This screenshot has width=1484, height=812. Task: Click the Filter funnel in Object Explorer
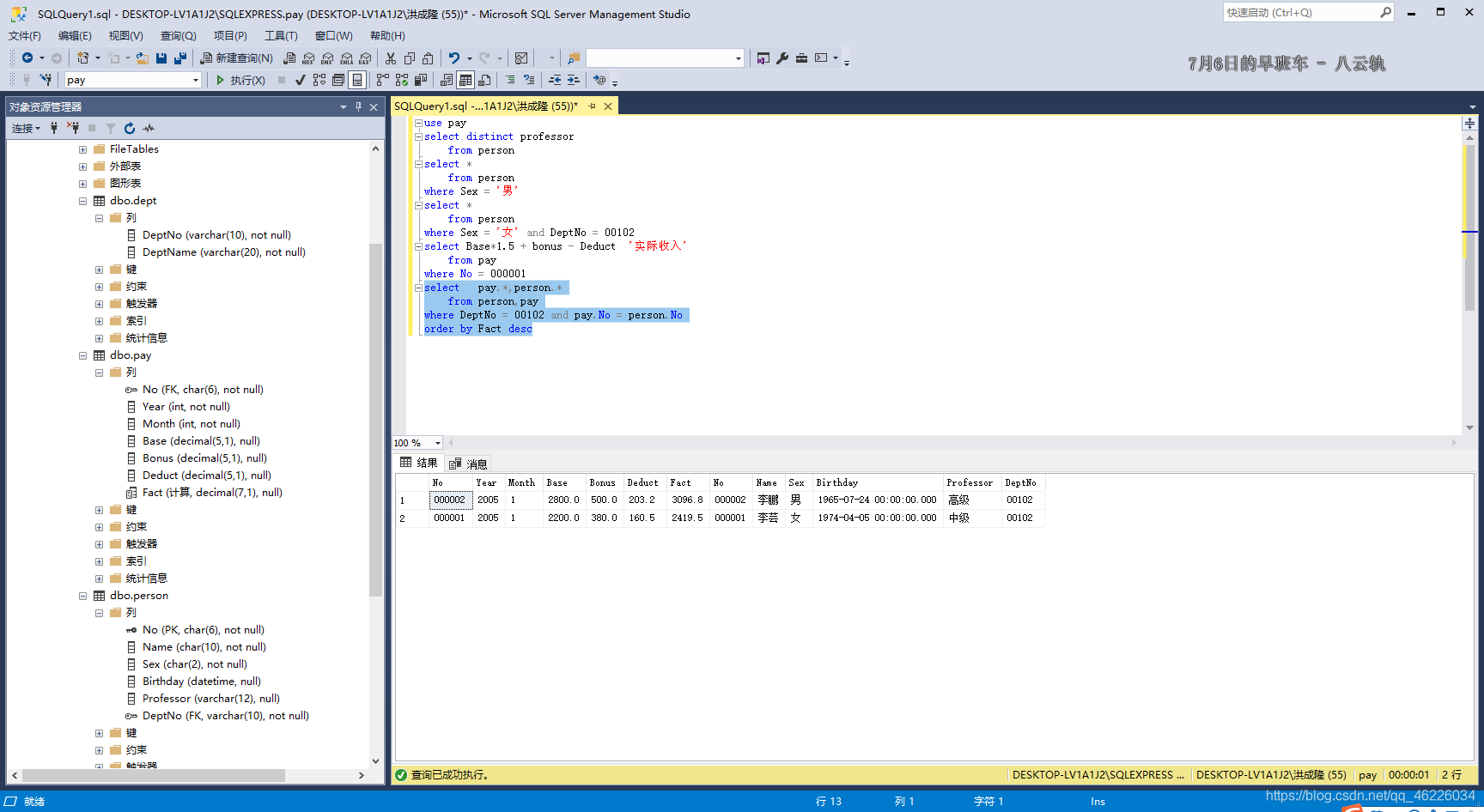click(111, 128)
